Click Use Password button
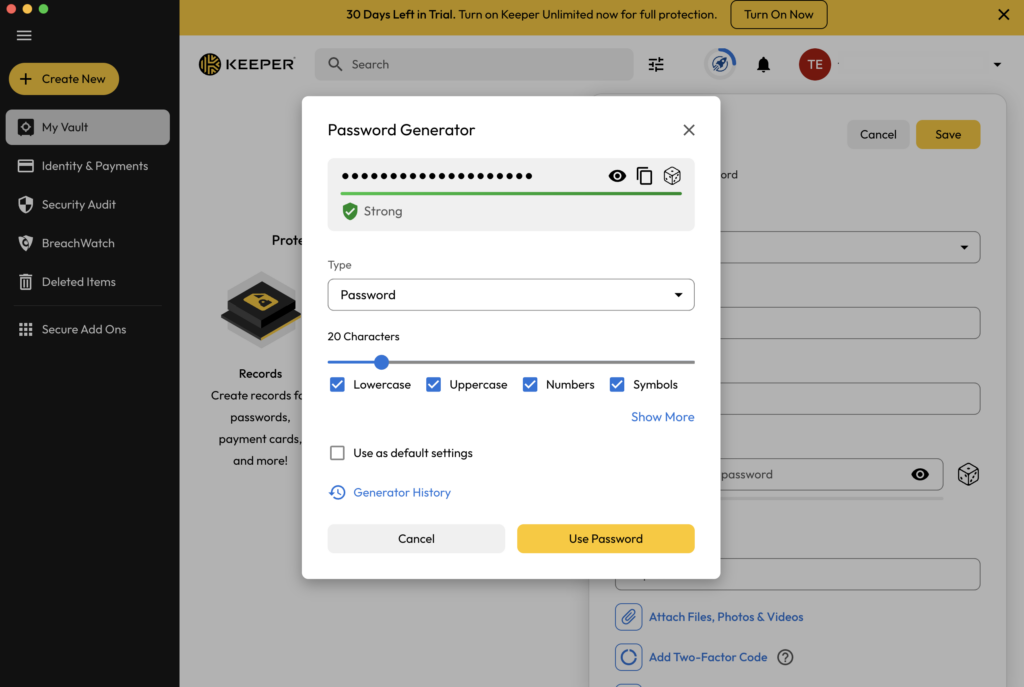The height and width of the screenshot is (687, 1024). 605,539
